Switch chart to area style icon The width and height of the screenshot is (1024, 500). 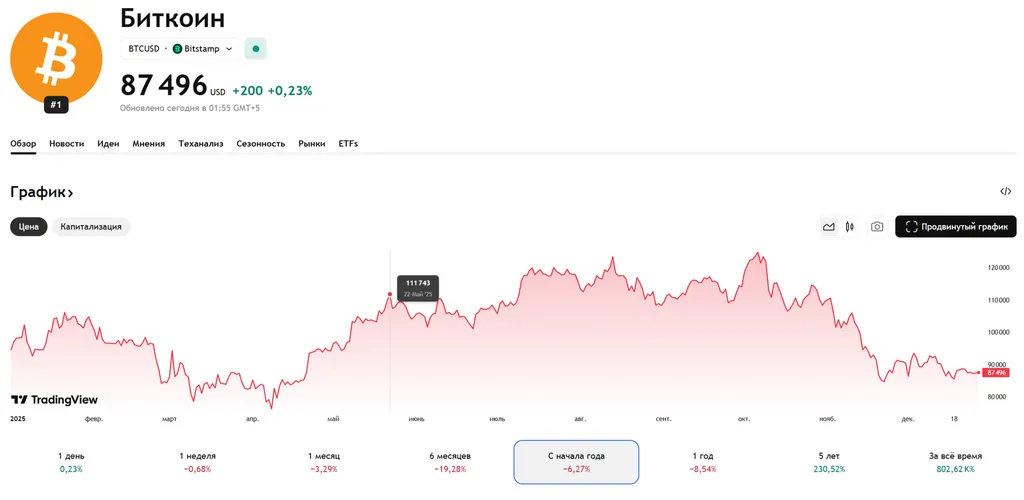click(x=829, y=227)
